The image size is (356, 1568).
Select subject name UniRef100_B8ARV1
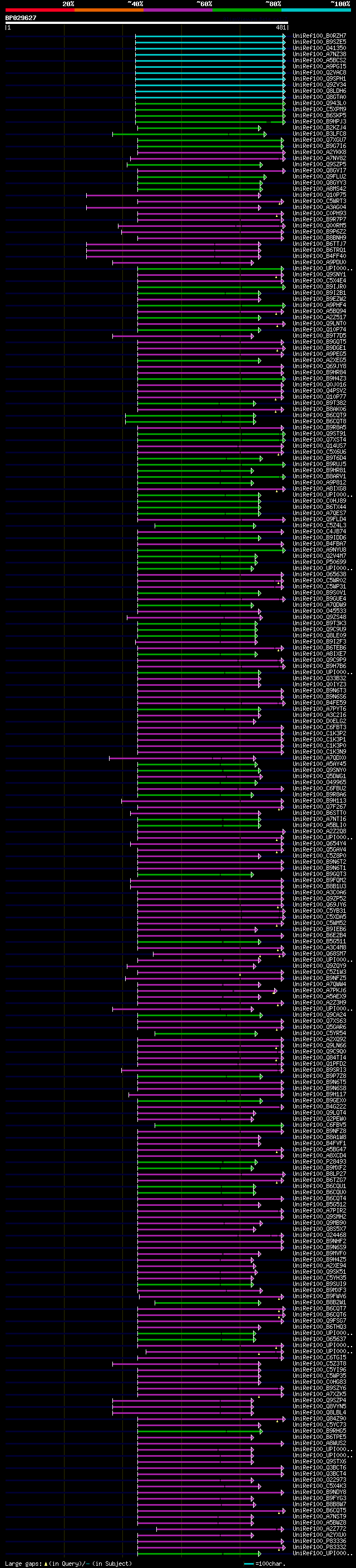[319, 476]
